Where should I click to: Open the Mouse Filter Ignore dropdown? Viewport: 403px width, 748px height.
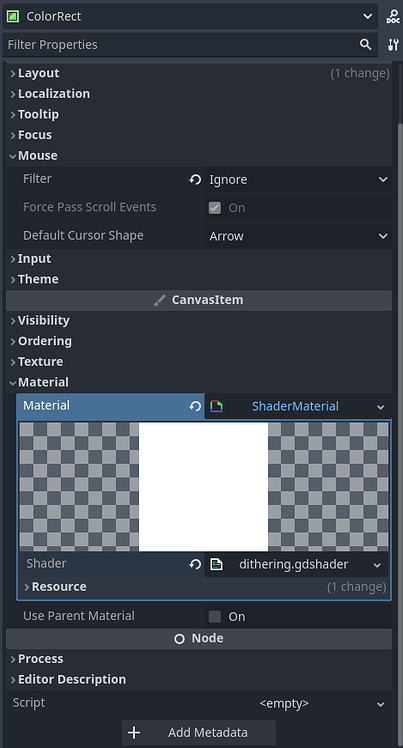pyautogui.click(x=298, y=179)
